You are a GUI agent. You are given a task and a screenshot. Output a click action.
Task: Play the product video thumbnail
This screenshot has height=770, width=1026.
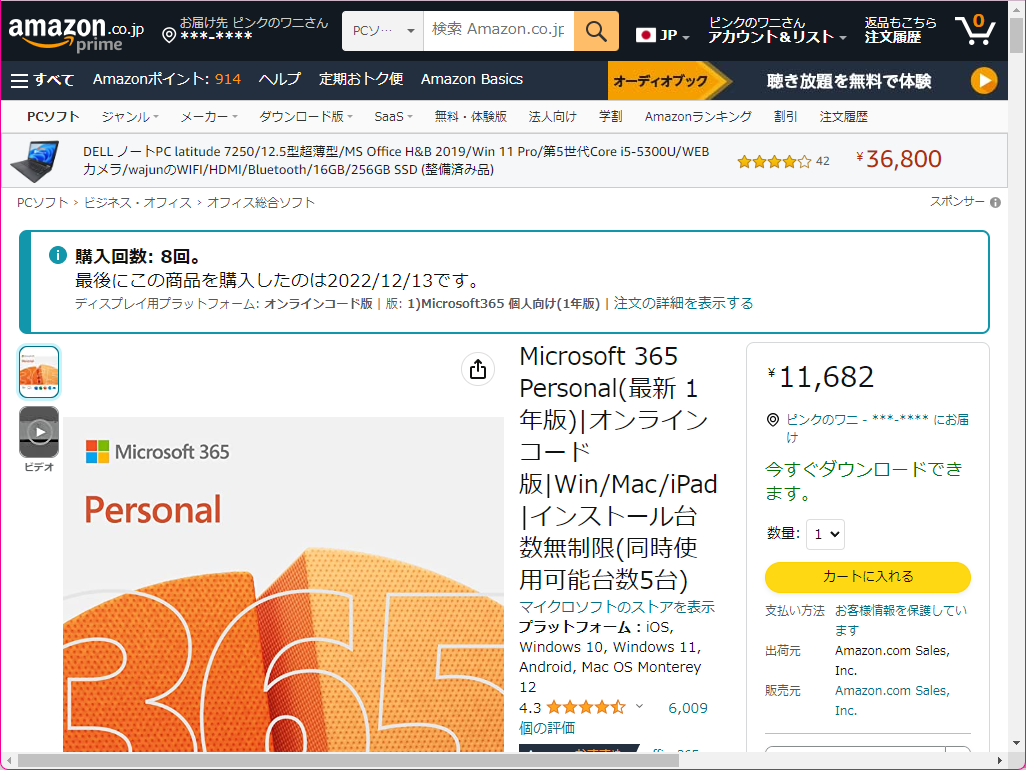39,432
